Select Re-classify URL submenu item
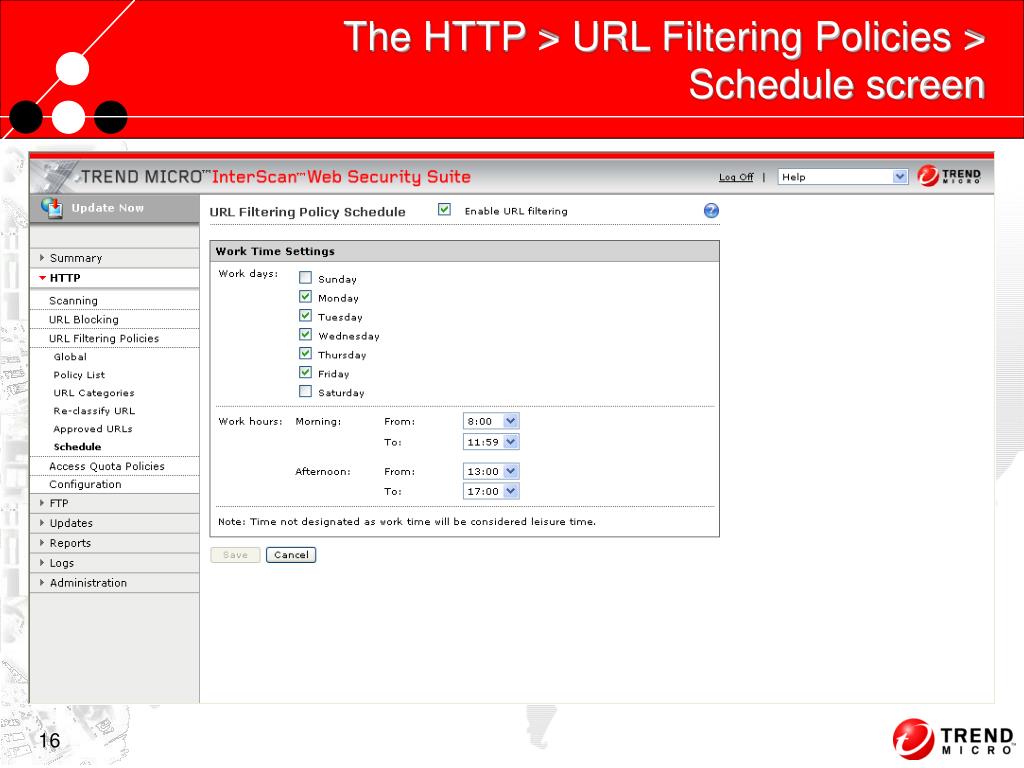The image size is (1024, 768). point(94,411)
